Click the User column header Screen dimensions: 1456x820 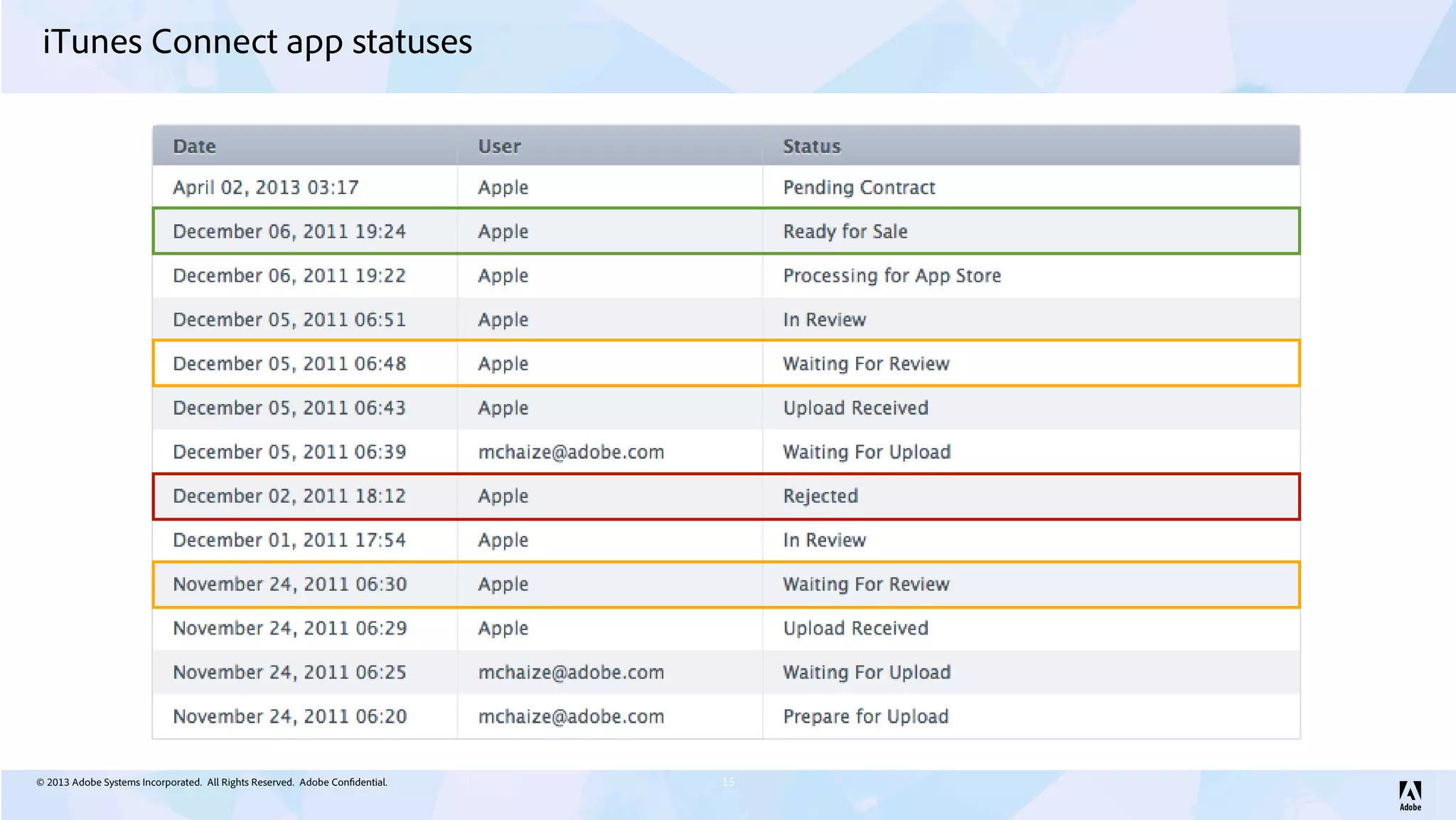pyautogui.click(x=499, y=147)
